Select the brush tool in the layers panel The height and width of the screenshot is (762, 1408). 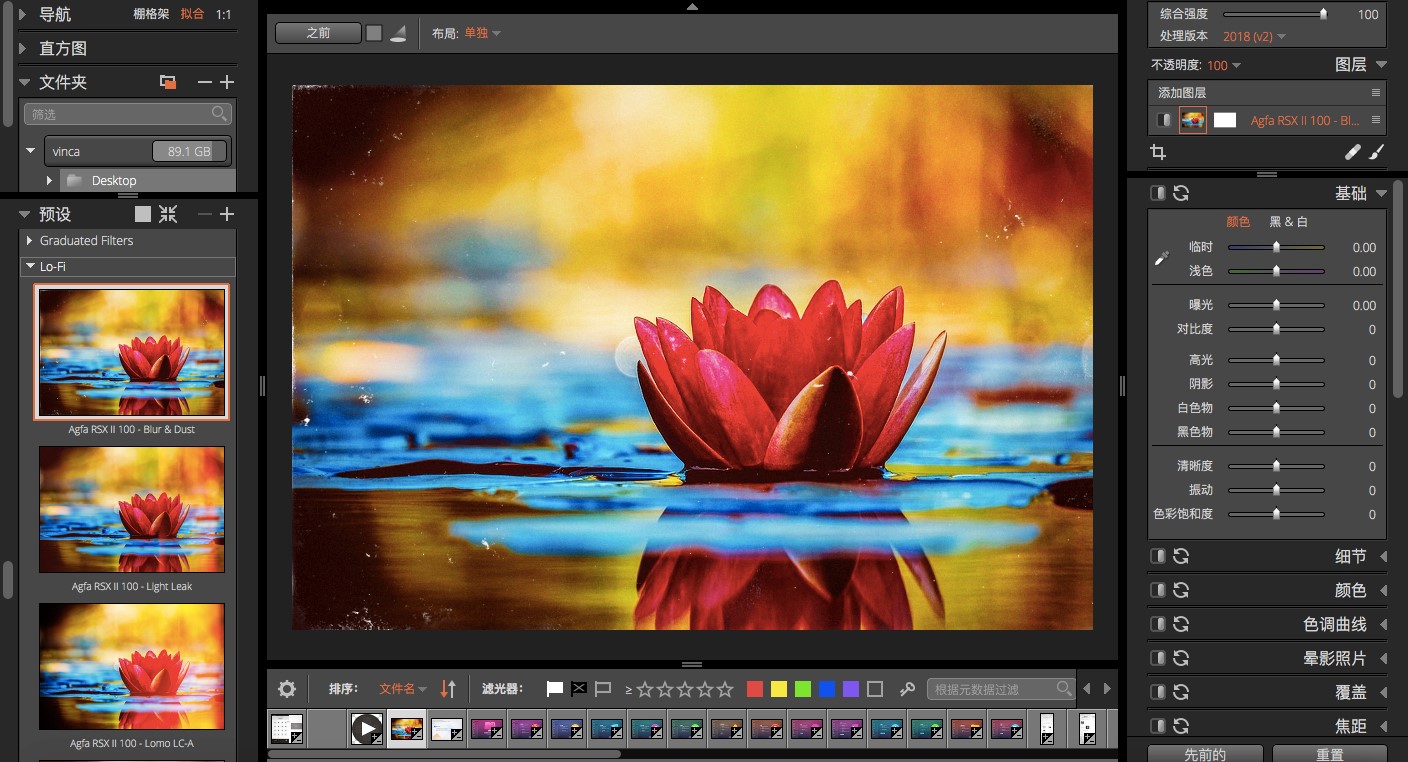1378,152
